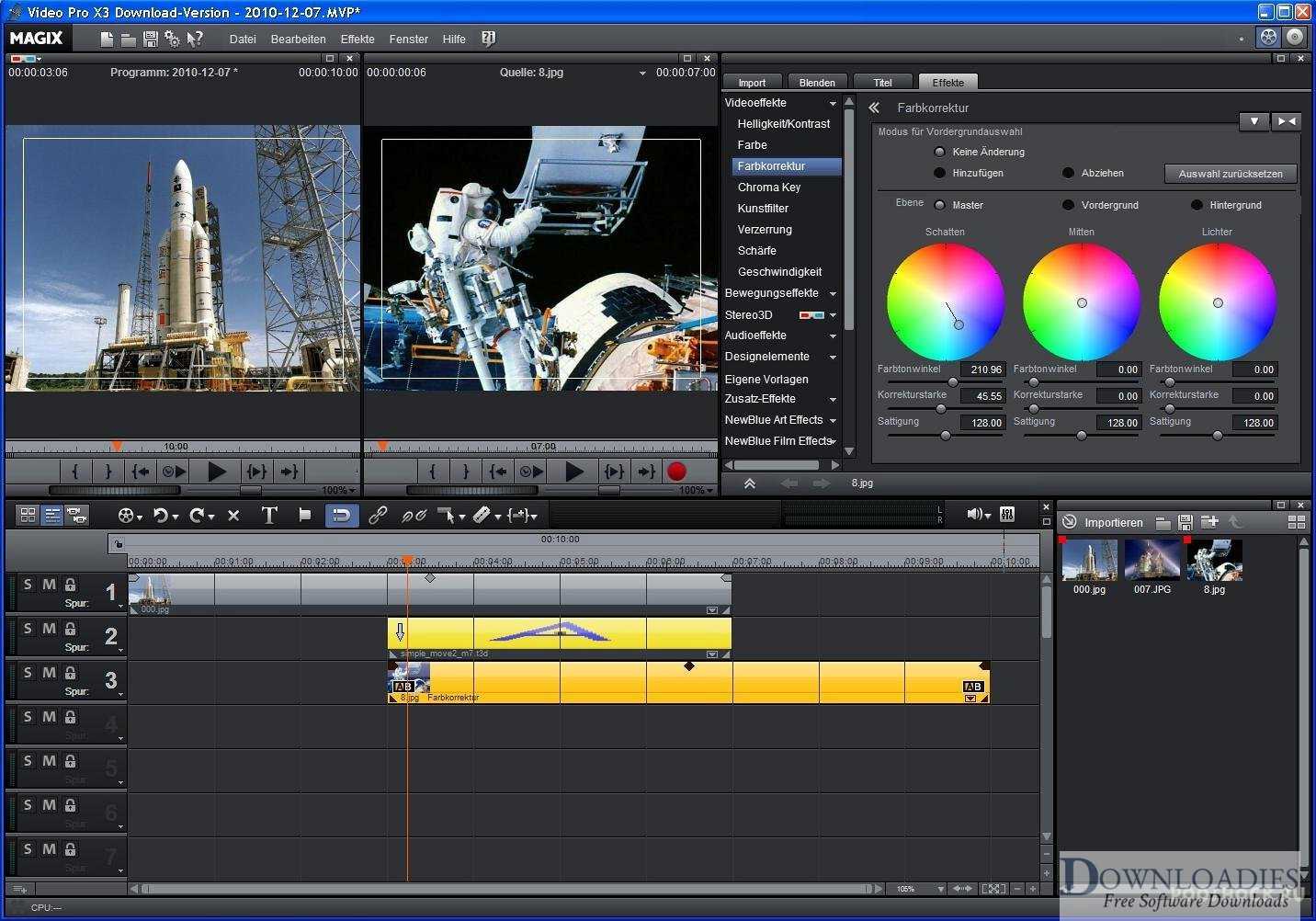Select the Vordergrund layer radio button
Screen dimensions: 1316x921
coord(1068,205)
